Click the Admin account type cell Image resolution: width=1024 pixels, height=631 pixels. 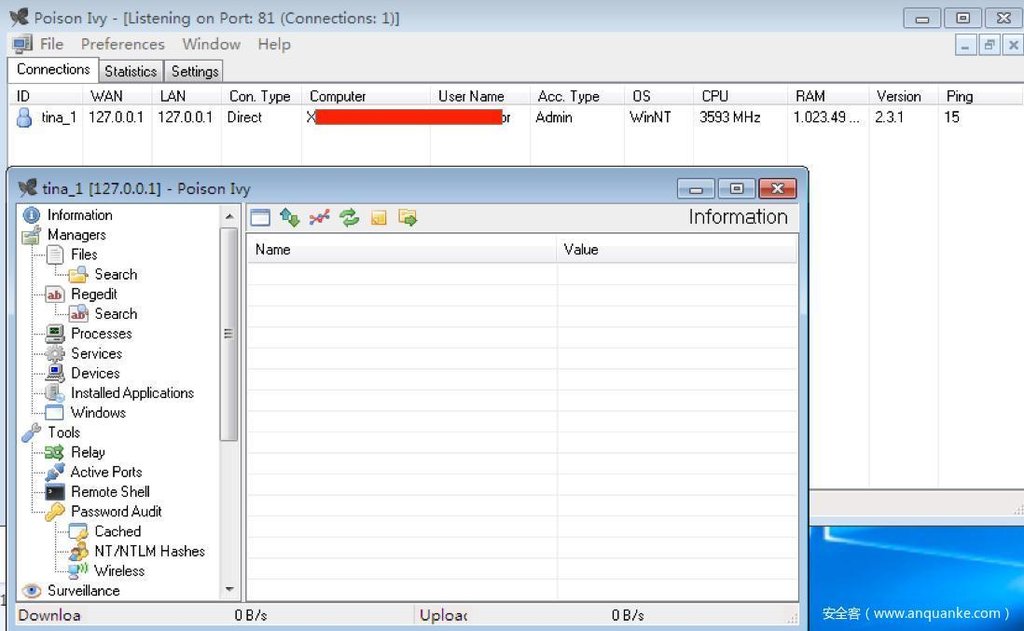click(x=554, y=118)
